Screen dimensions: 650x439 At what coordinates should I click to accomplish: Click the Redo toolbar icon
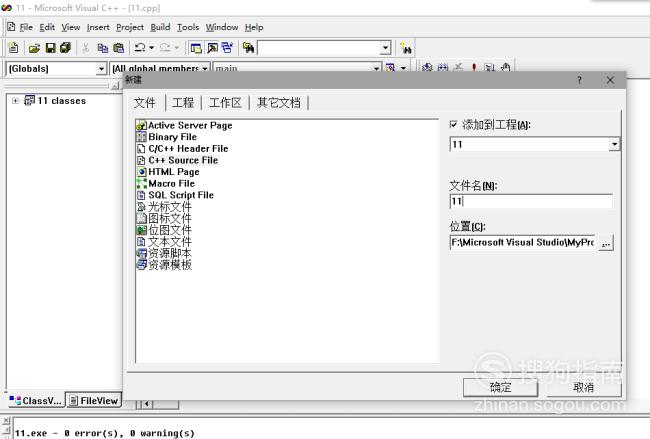tap(165, 48)
